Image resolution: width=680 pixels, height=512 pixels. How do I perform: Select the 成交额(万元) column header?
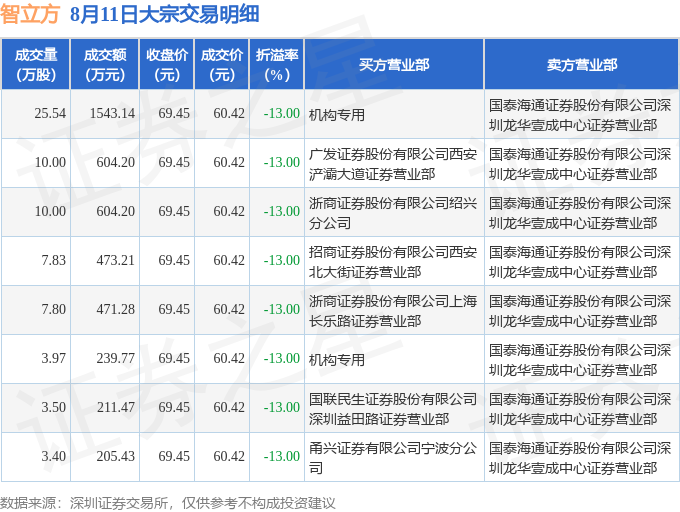[x=105, y=64]
